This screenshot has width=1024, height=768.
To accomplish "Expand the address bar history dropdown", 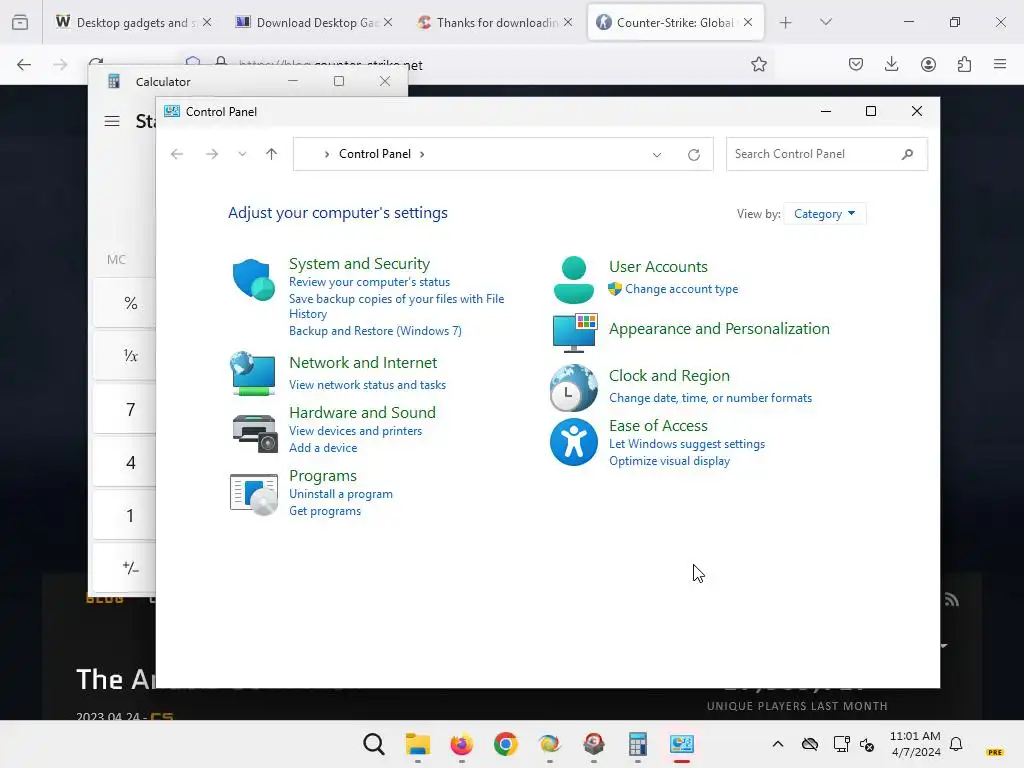I will [657, 155].
